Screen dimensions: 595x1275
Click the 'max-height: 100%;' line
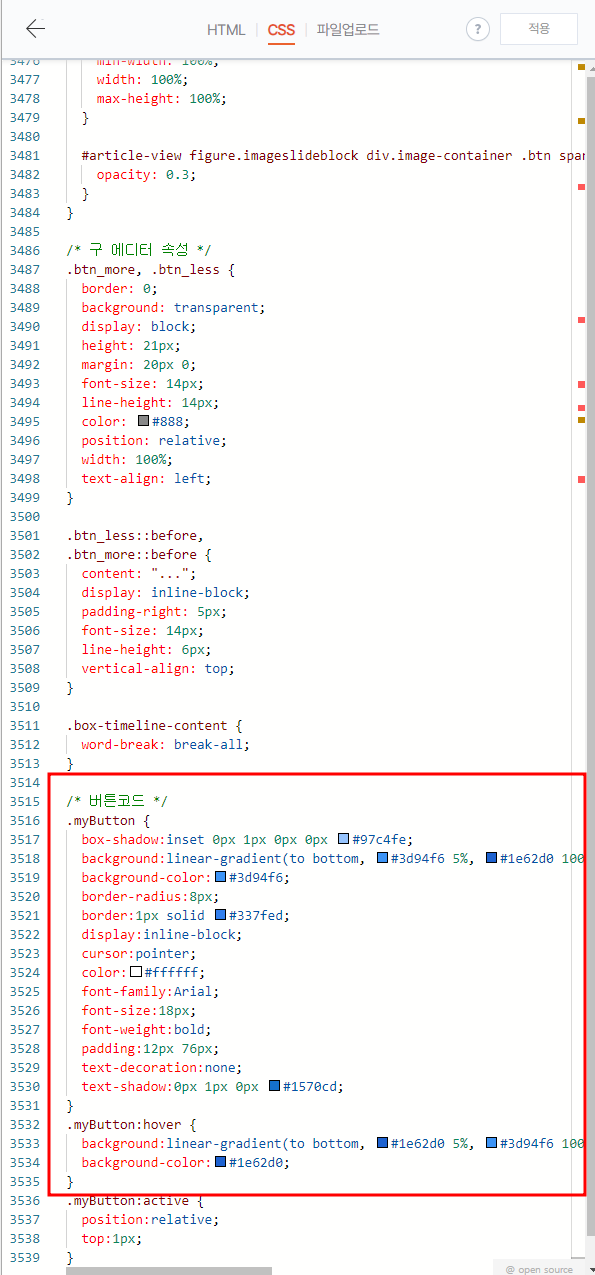pos(162,98)
